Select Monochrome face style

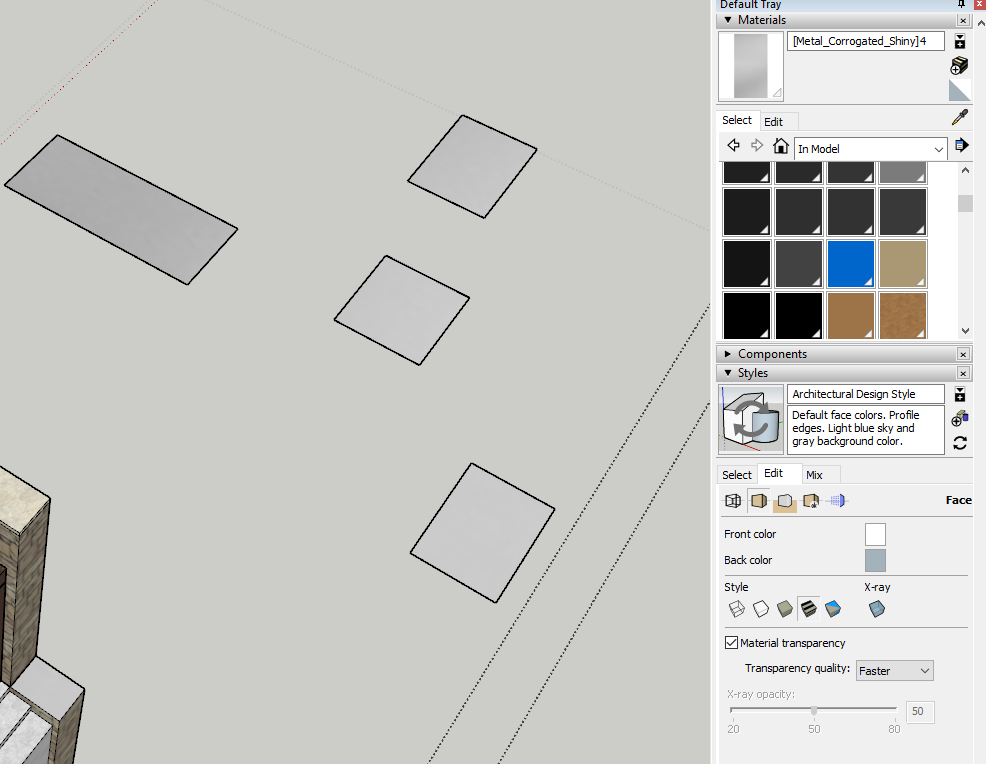coord(833,609)
